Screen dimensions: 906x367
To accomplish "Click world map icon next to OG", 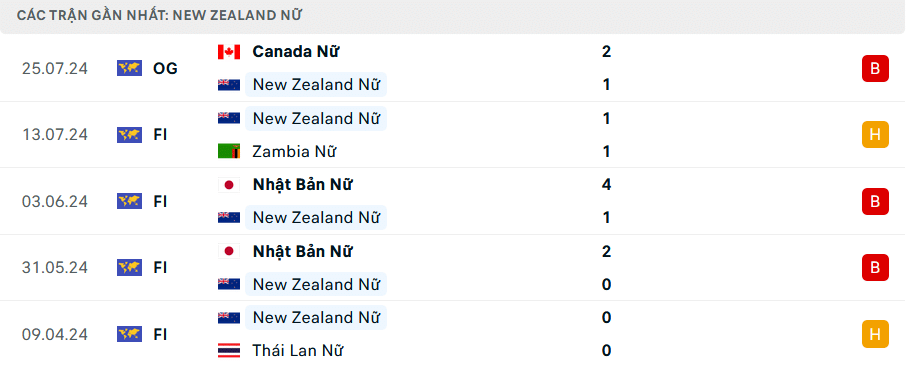I will (x=129, y=69).
